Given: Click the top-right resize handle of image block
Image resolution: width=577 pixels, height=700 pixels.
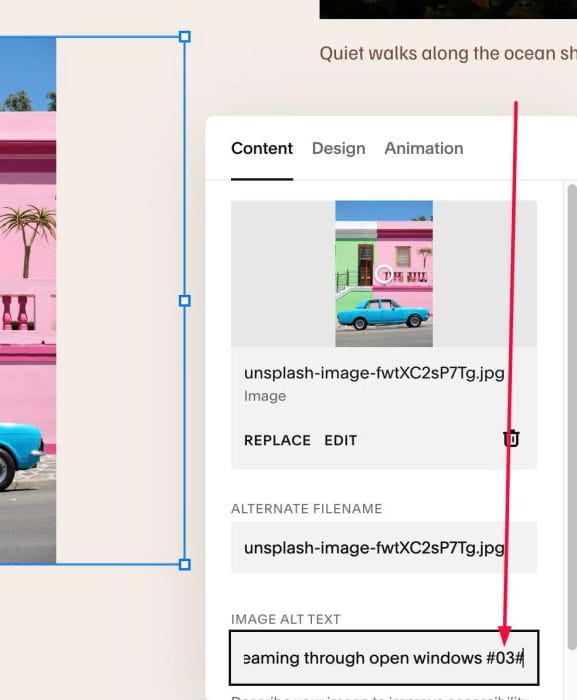Looking at the screenshot, I should [184, 37].
